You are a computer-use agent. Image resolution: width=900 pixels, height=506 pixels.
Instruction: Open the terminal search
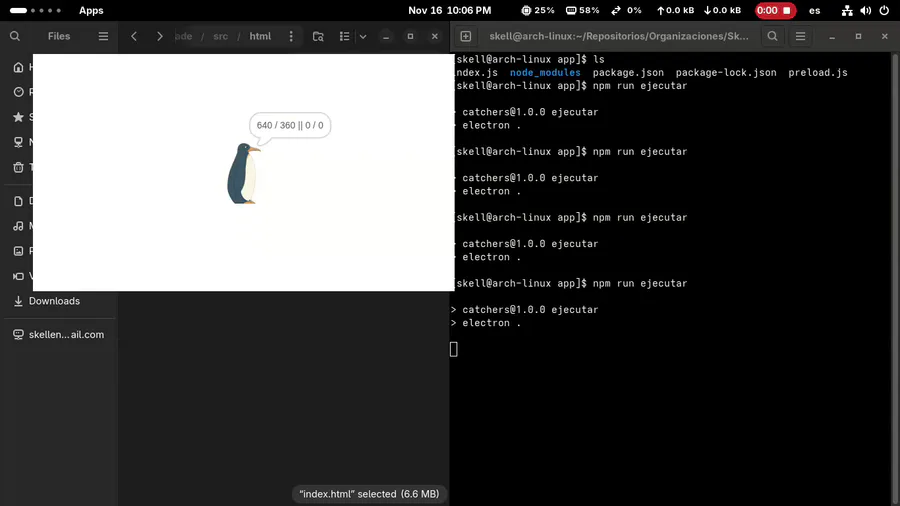(773, 36)
